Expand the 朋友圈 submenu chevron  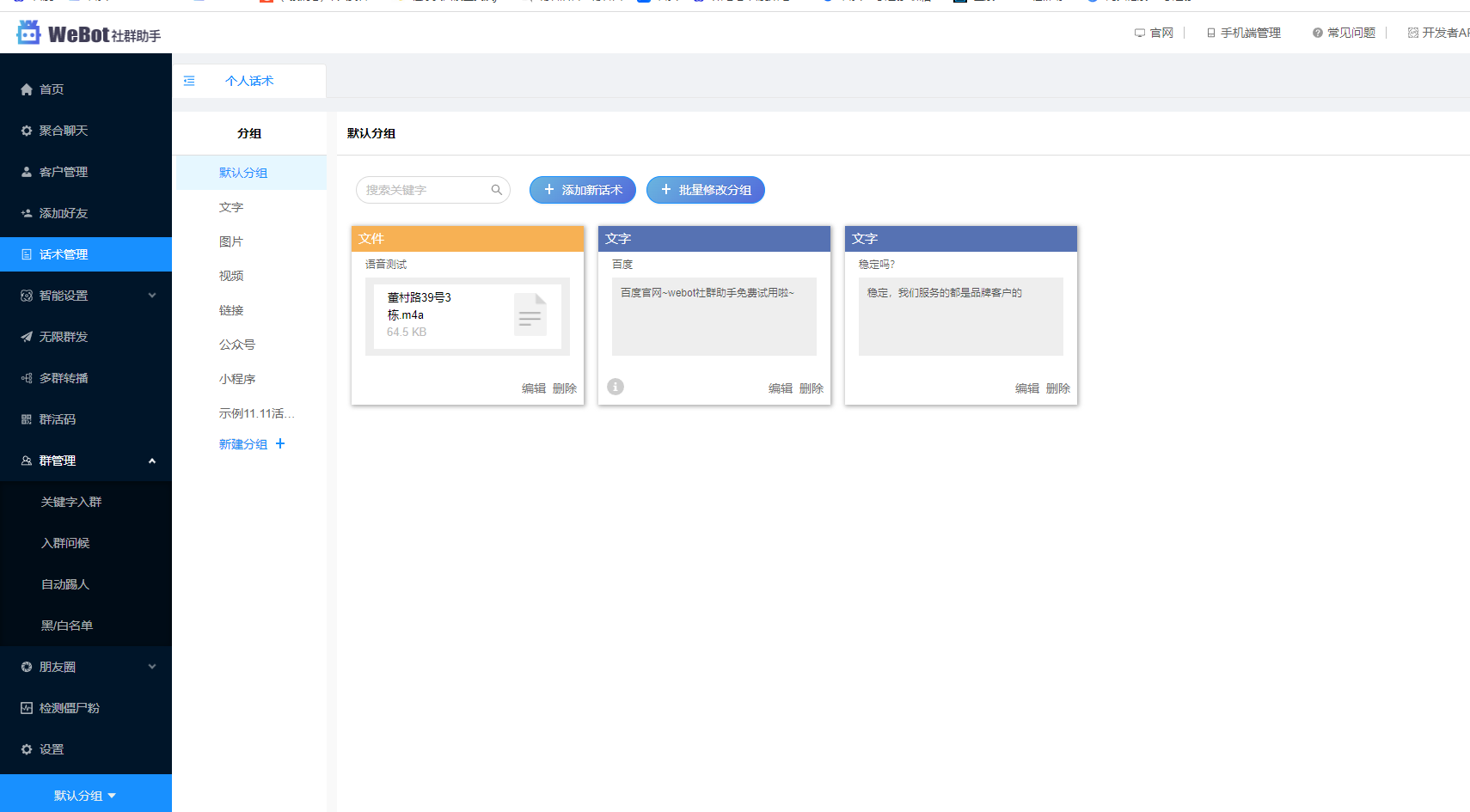152,667
